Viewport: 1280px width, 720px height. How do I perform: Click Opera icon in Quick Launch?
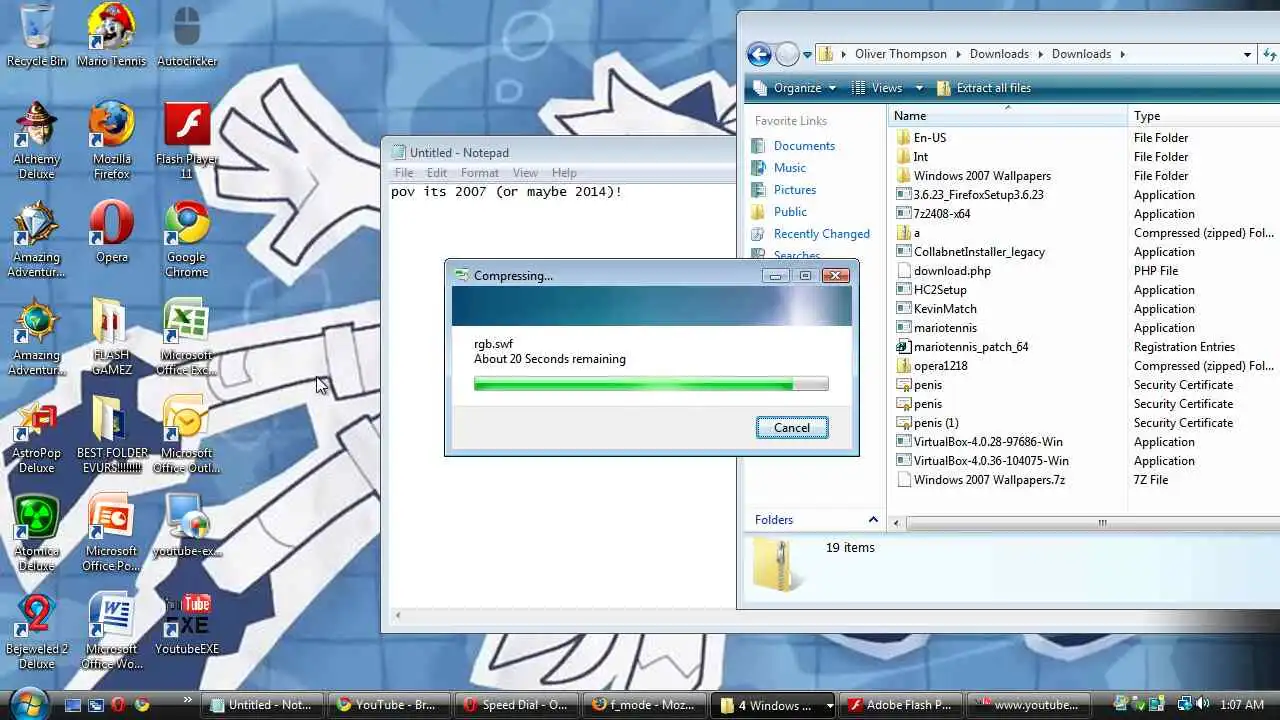[118, 705]
